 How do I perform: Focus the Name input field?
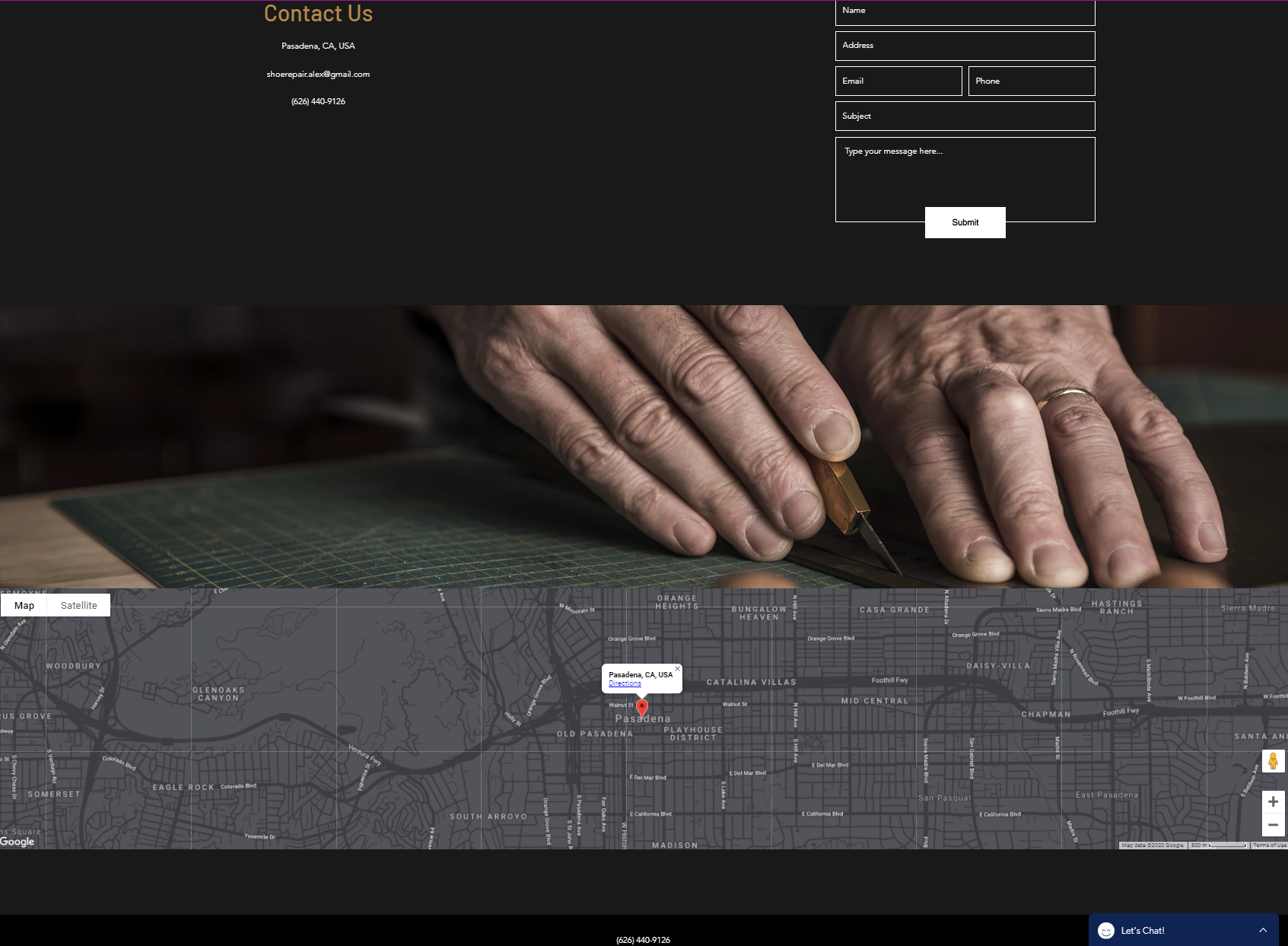pos(965,12)
